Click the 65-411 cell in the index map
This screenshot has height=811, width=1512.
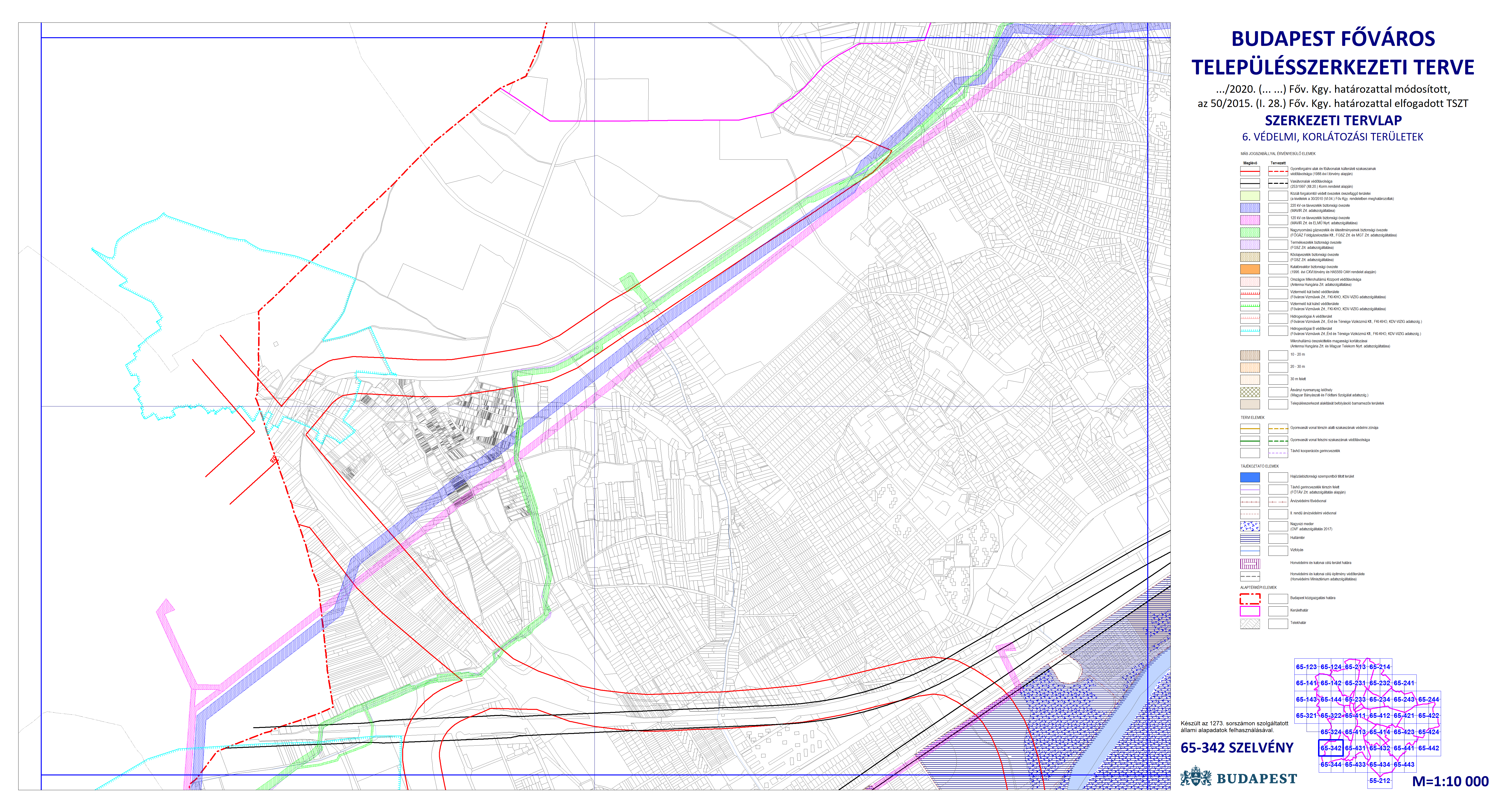(1355, 715)
